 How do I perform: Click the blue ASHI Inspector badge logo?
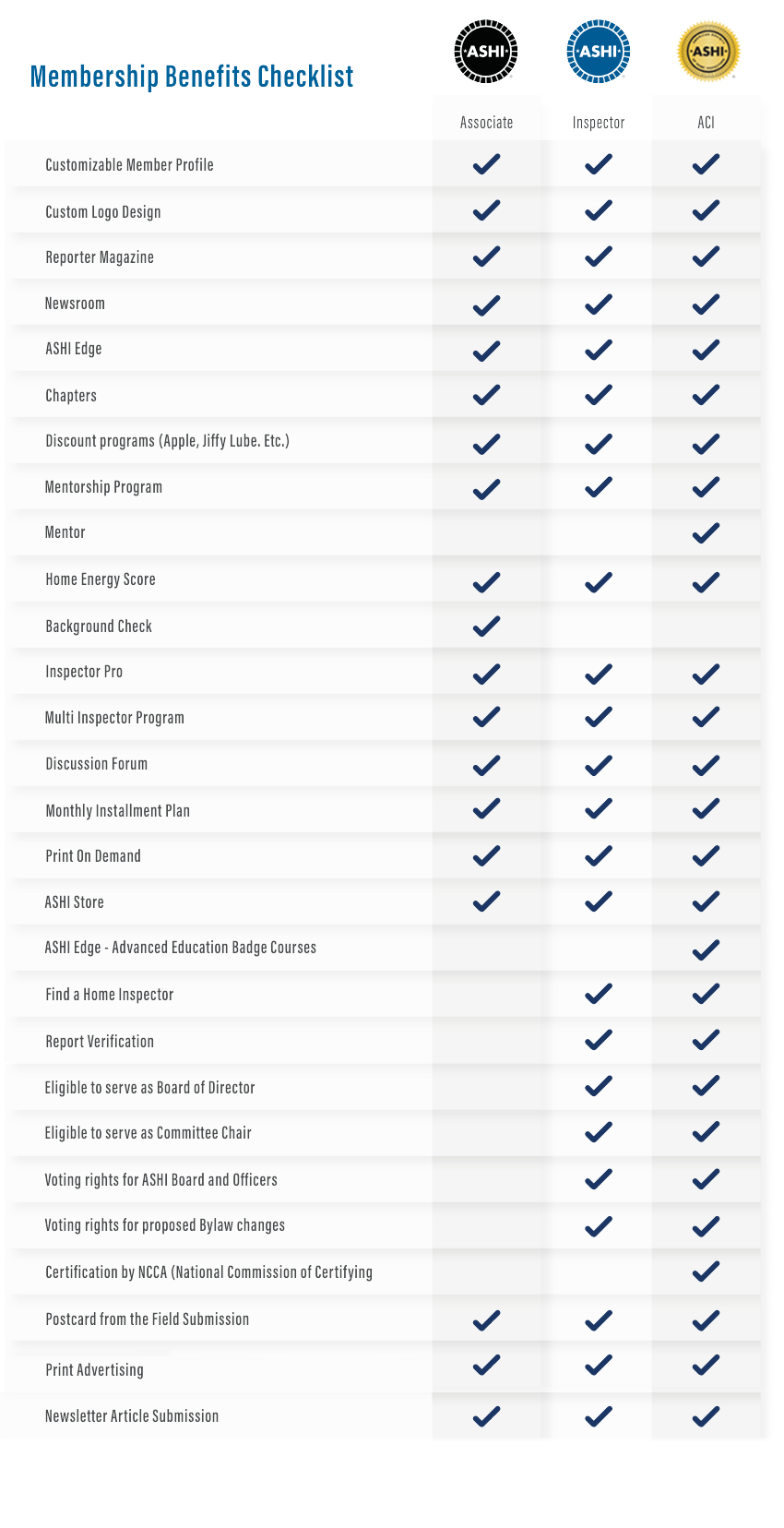pyautogui.click(x=598, y=52)
